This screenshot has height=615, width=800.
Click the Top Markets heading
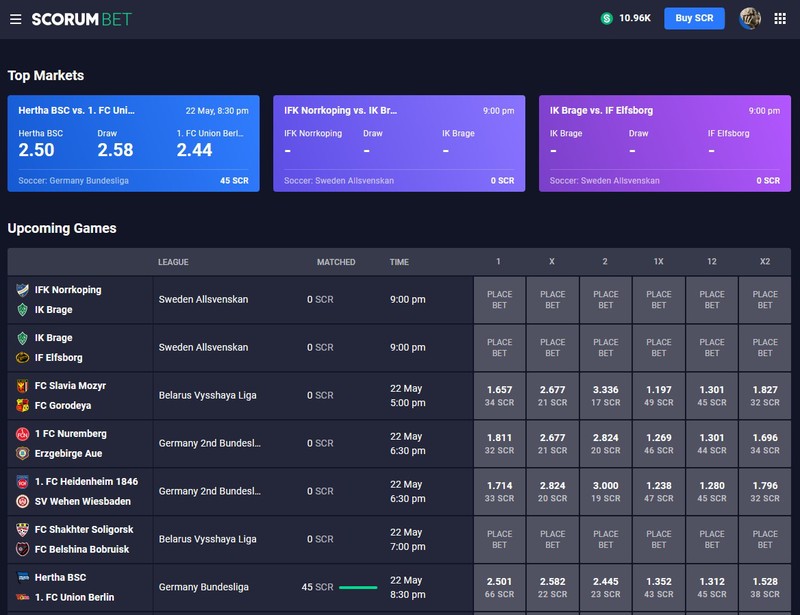pos(45,76)
